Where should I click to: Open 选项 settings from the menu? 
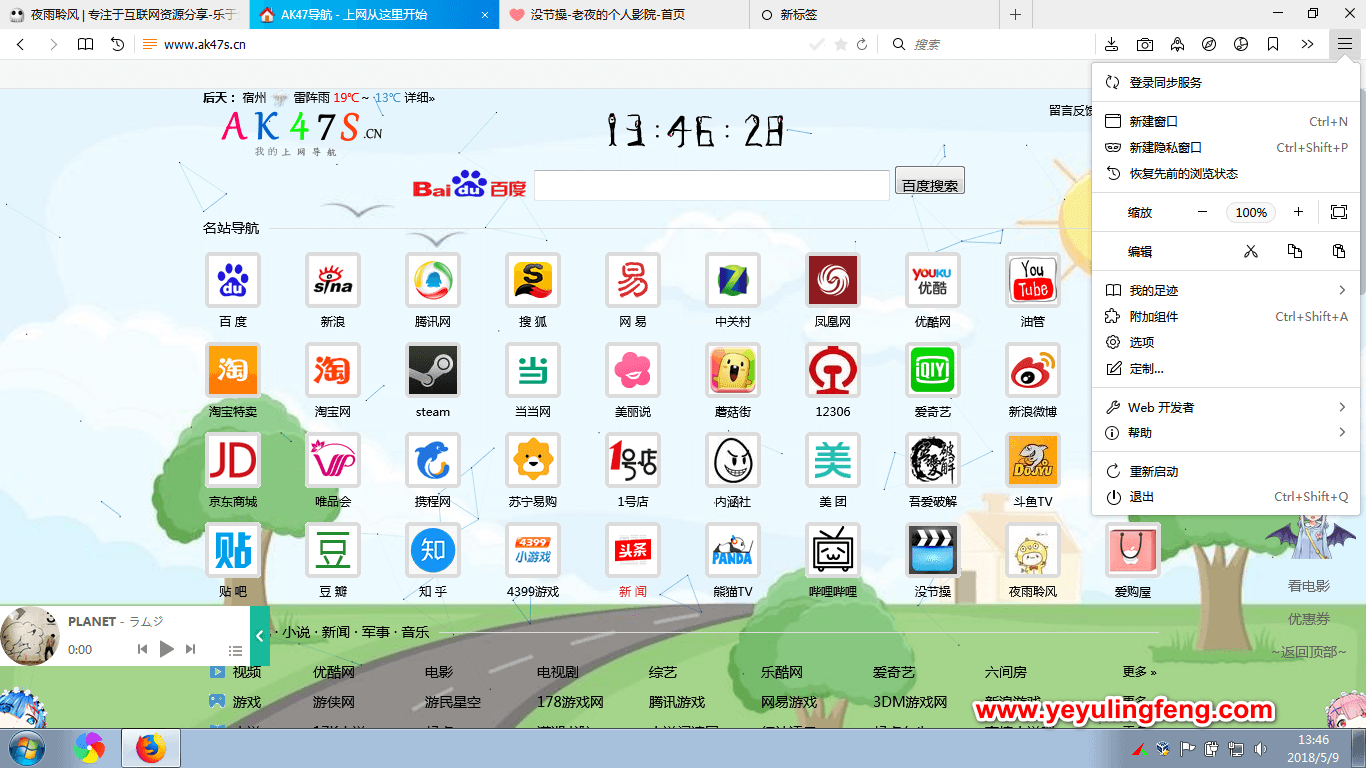(1226, 342)
